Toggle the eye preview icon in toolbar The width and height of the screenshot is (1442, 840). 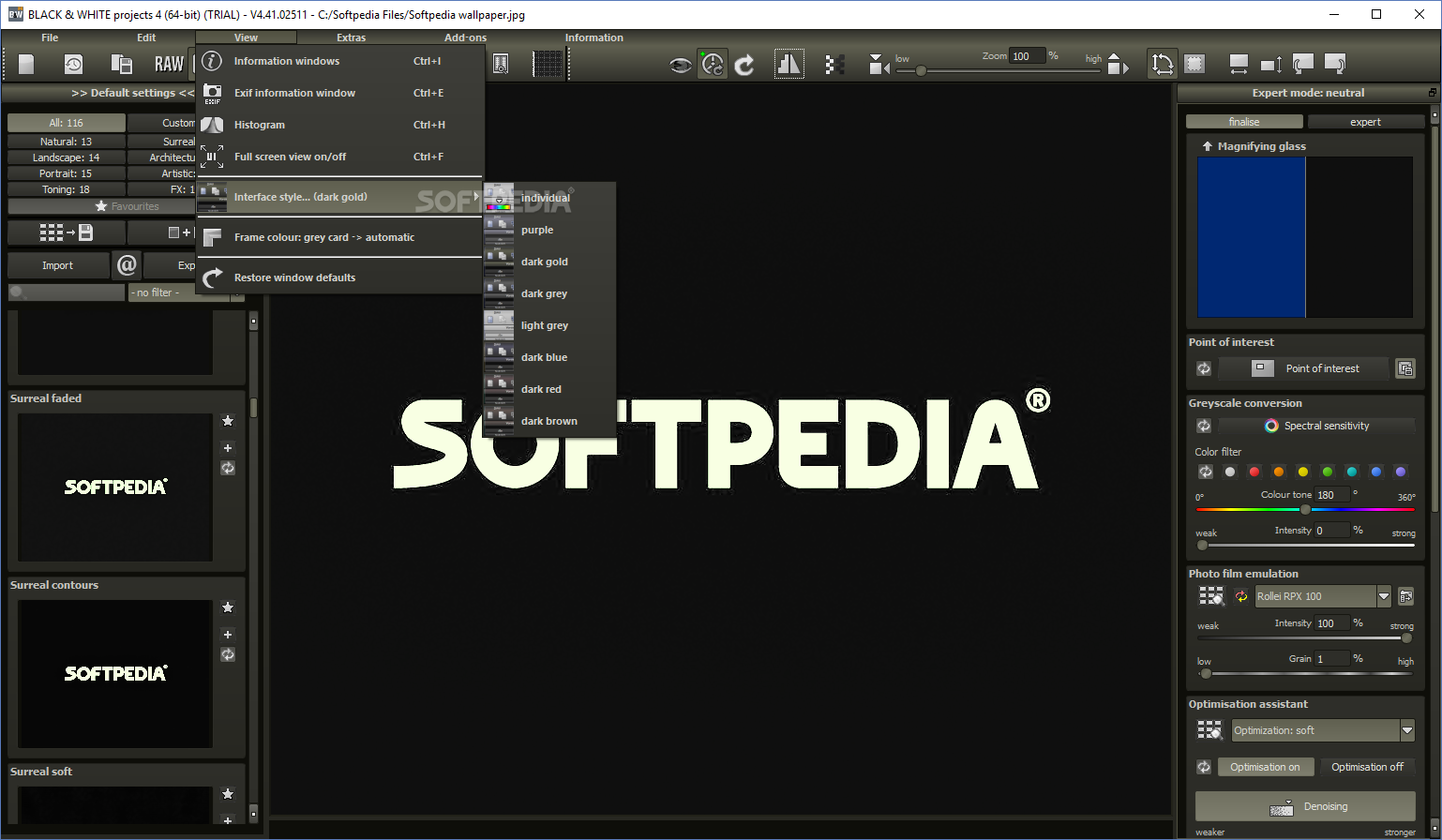(680, 65)
